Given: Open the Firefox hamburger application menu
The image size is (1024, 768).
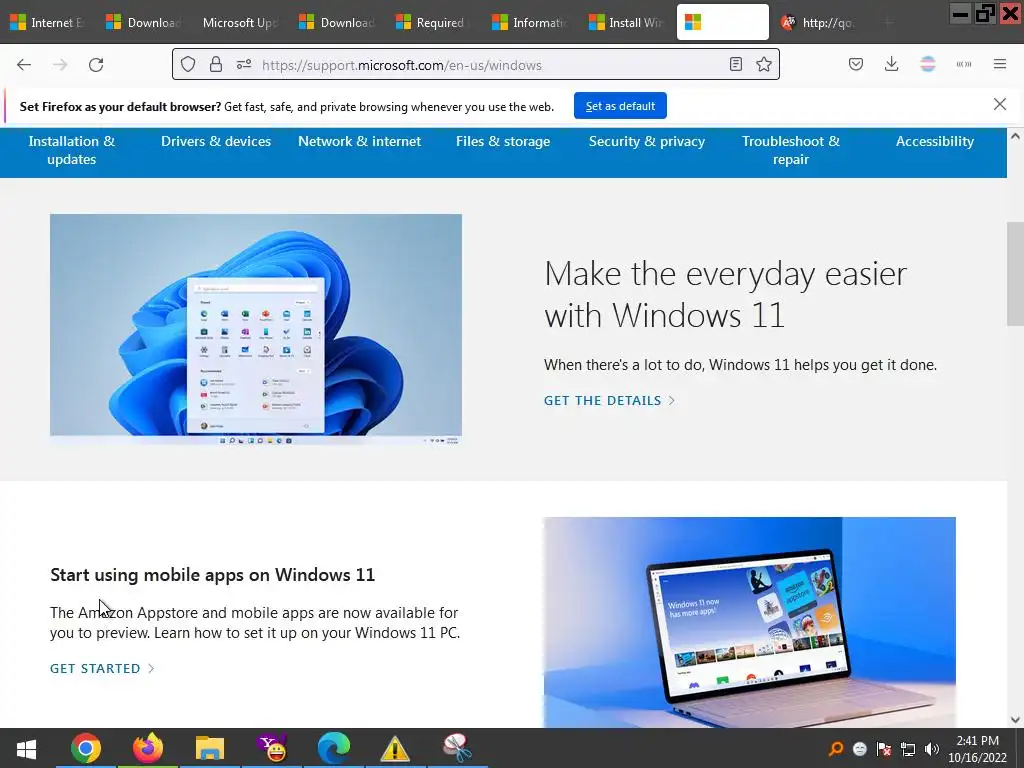Looking at the screenshot, I should tap(999, 65).
